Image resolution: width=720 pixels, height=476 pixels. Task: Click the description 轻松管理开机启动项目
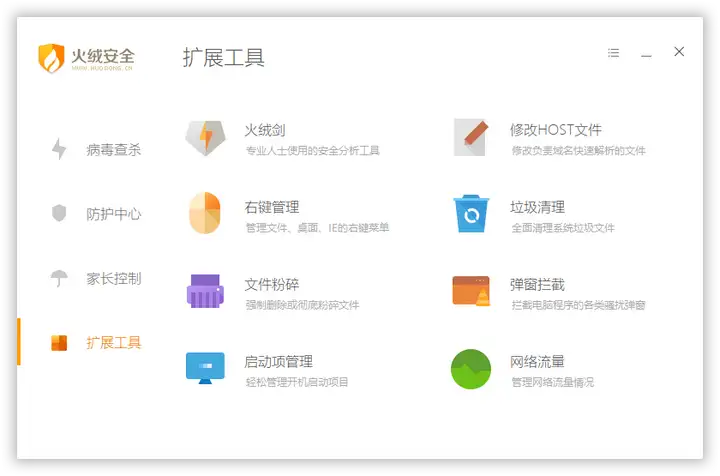click(x=297, y=382)
